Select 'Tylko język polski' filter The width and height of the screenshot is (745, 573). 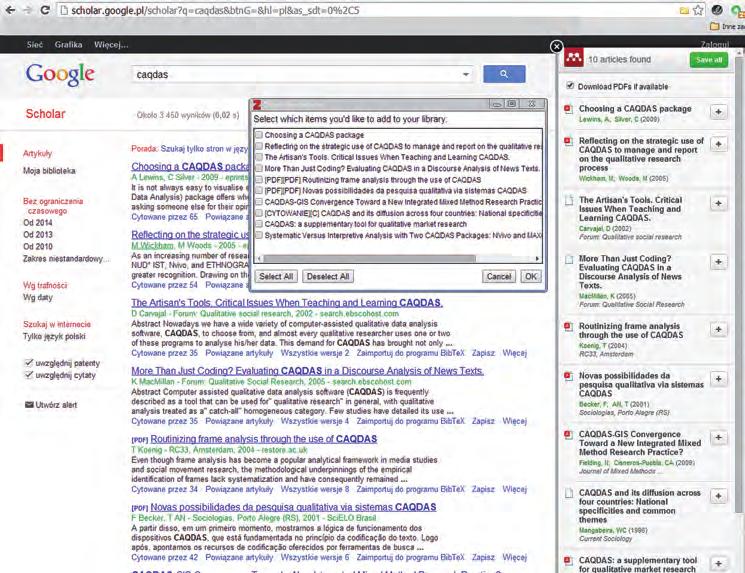coord(54,336)
